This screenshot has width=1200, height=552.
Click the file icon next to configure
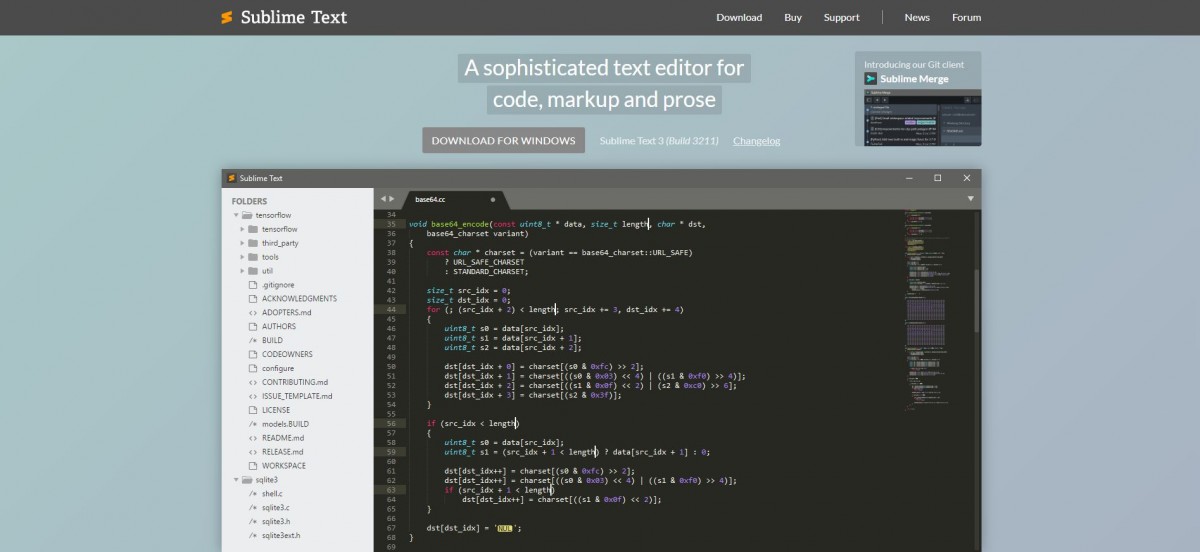click(253, 368)
